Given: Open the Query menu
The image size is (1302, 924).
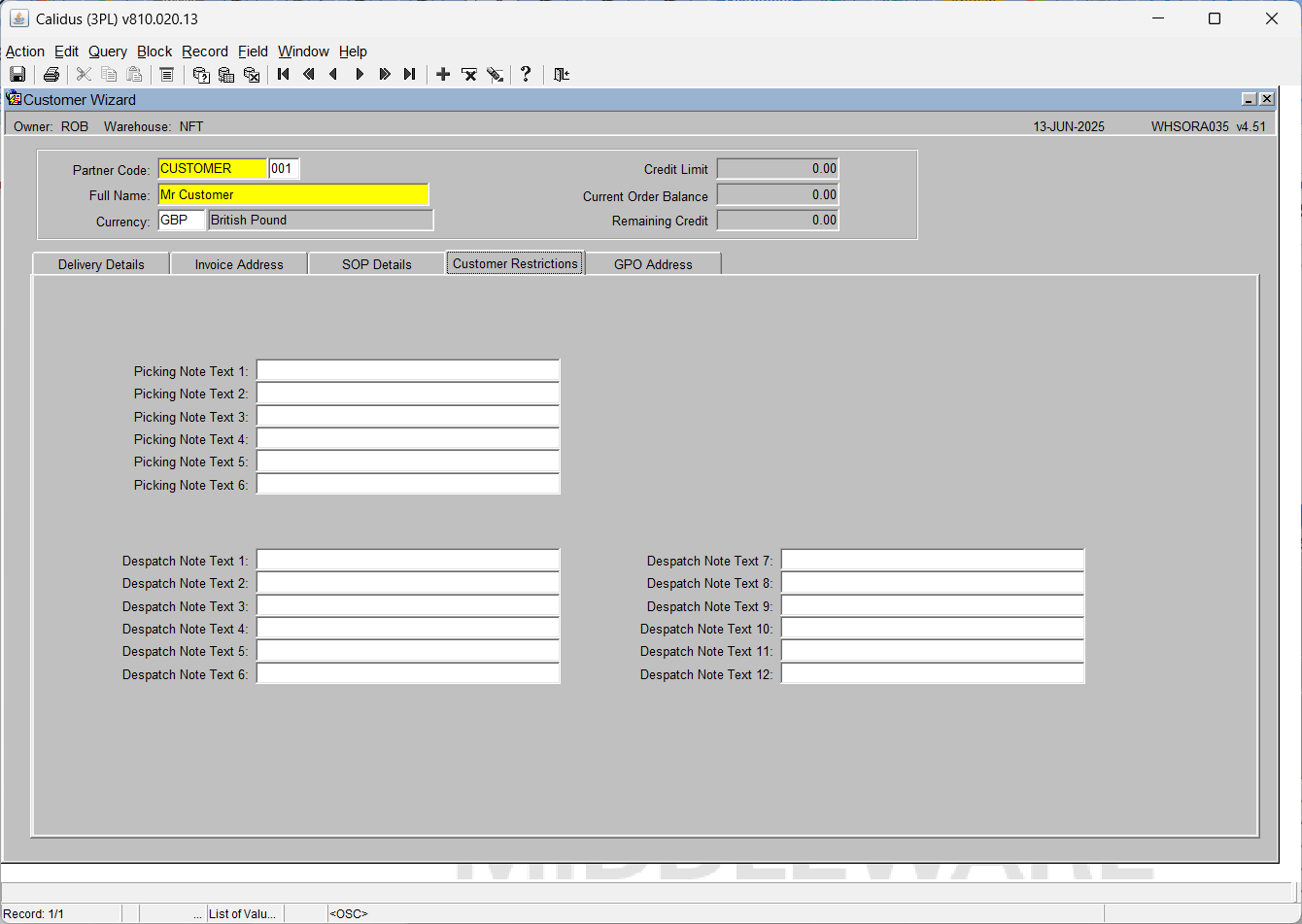Looking at the screenshot, I should 108,51.
